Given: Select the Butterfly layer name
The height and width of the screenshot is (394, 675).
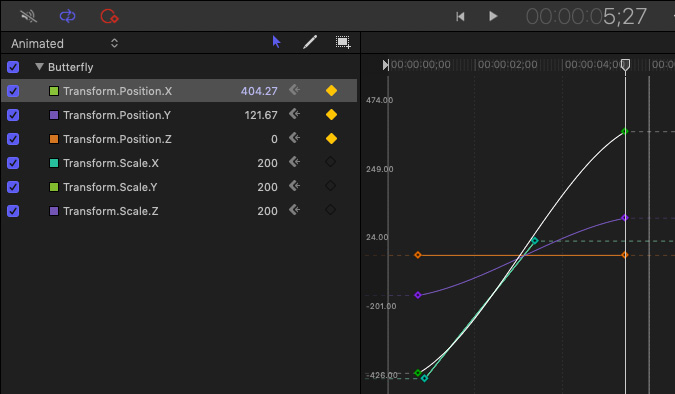Looking at the screenshot, I should 71,67.
